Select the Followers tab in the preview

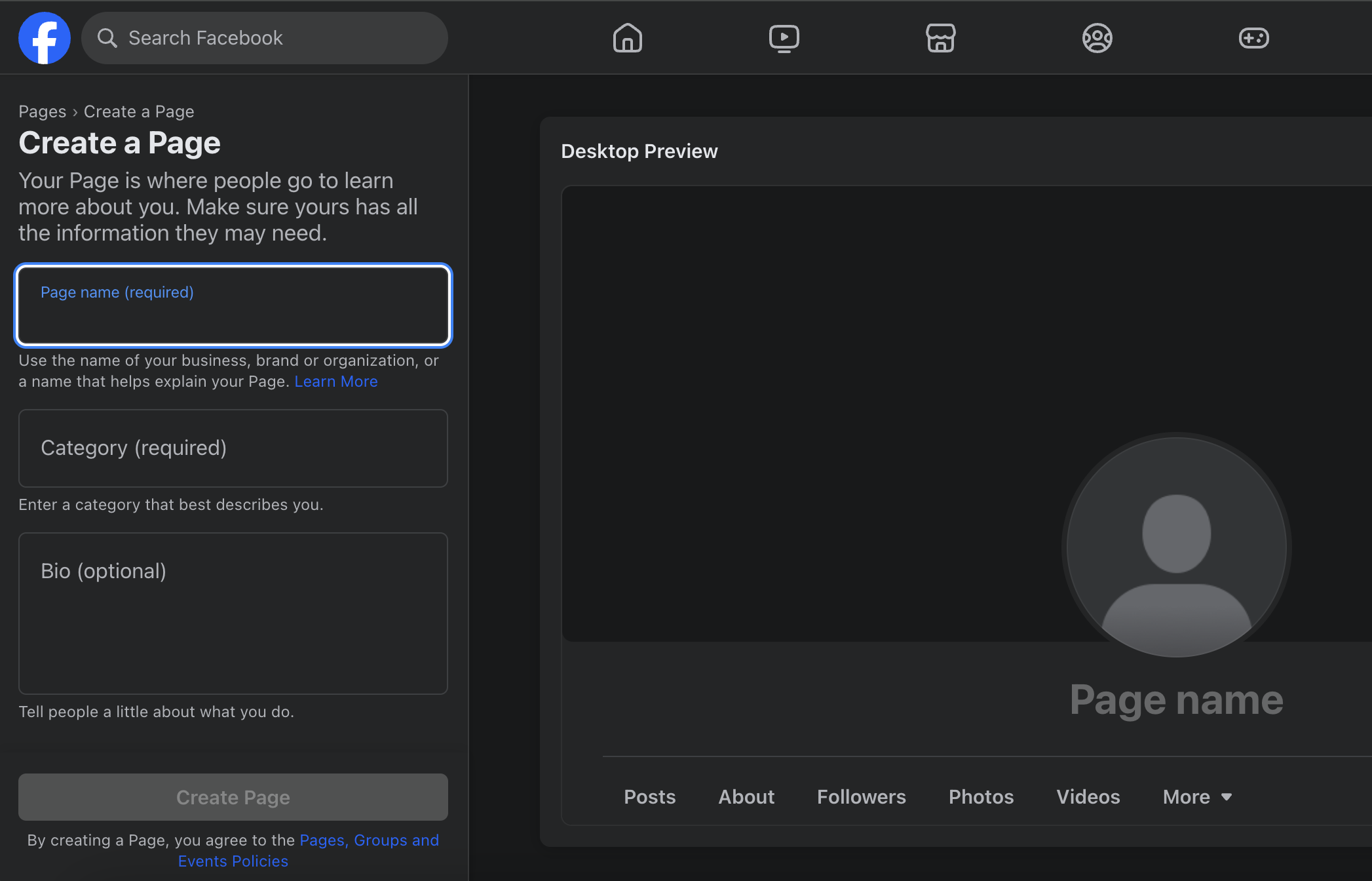pyautogui.click(x=861, y=796)
